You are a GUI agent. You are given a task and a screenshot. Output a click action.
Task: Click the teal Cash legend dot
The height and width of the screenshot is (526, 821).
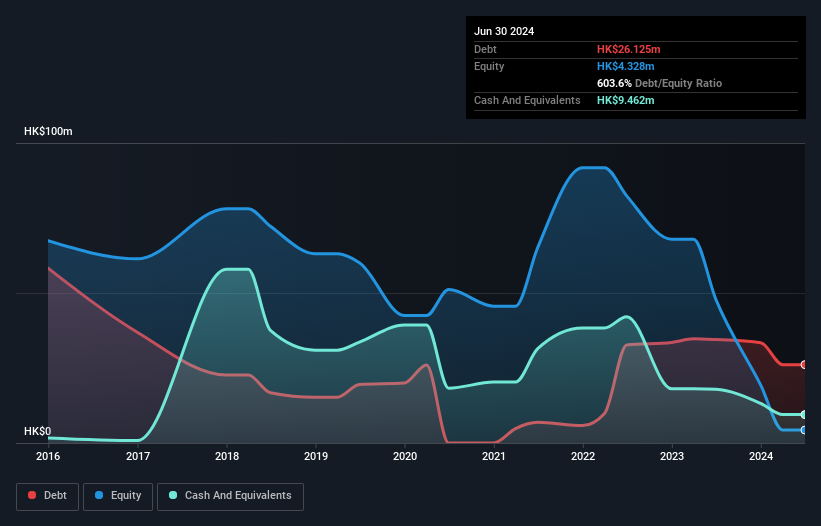(173, 495)
